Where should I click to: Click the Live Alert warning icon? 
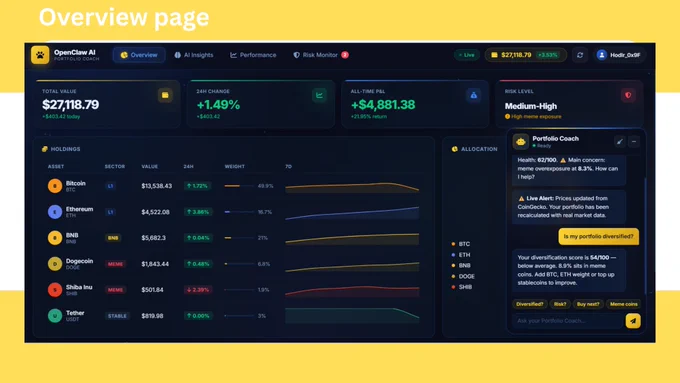click(521, 198)
